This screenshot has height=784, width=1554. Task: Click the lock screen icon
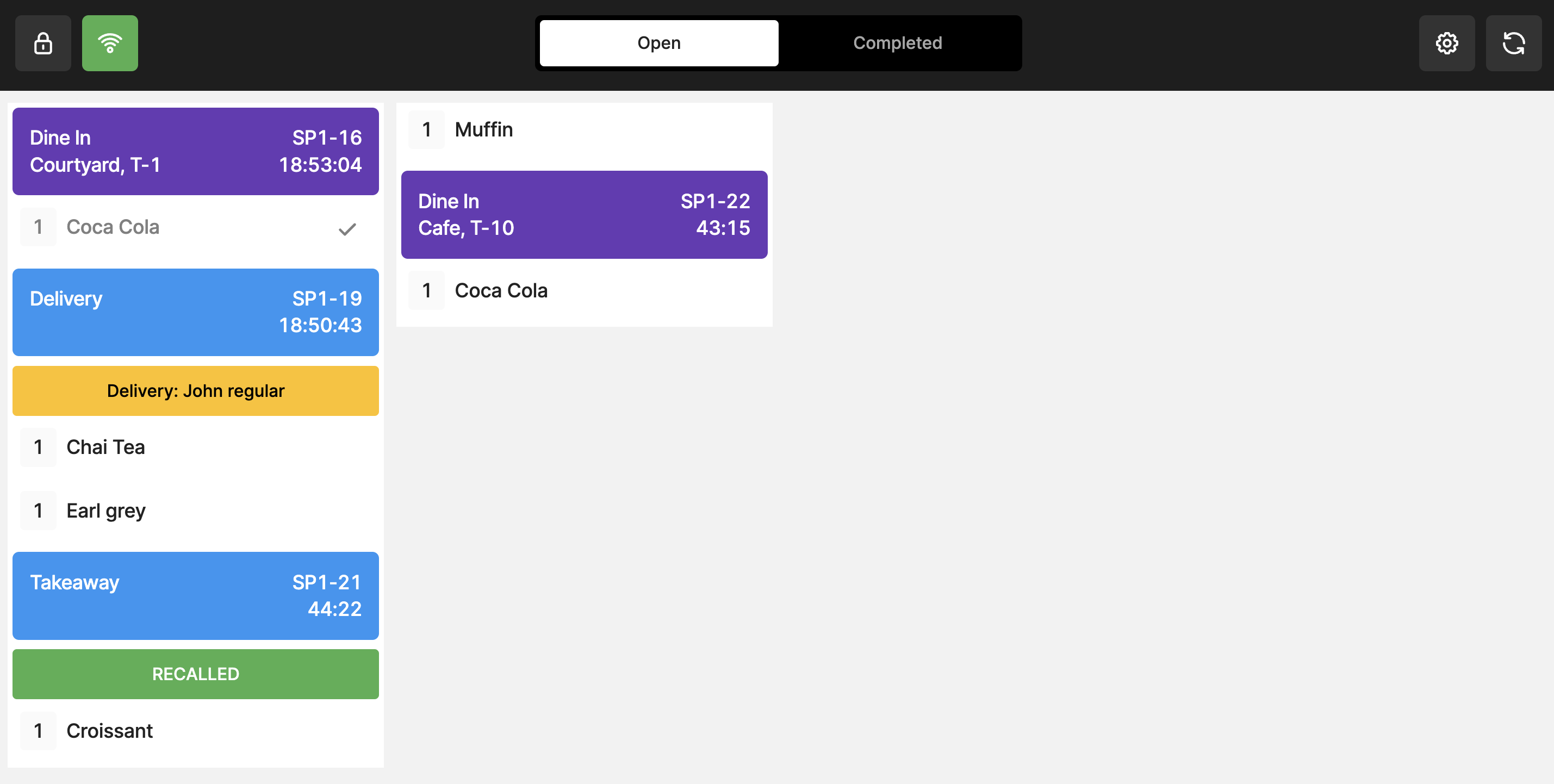43,43
